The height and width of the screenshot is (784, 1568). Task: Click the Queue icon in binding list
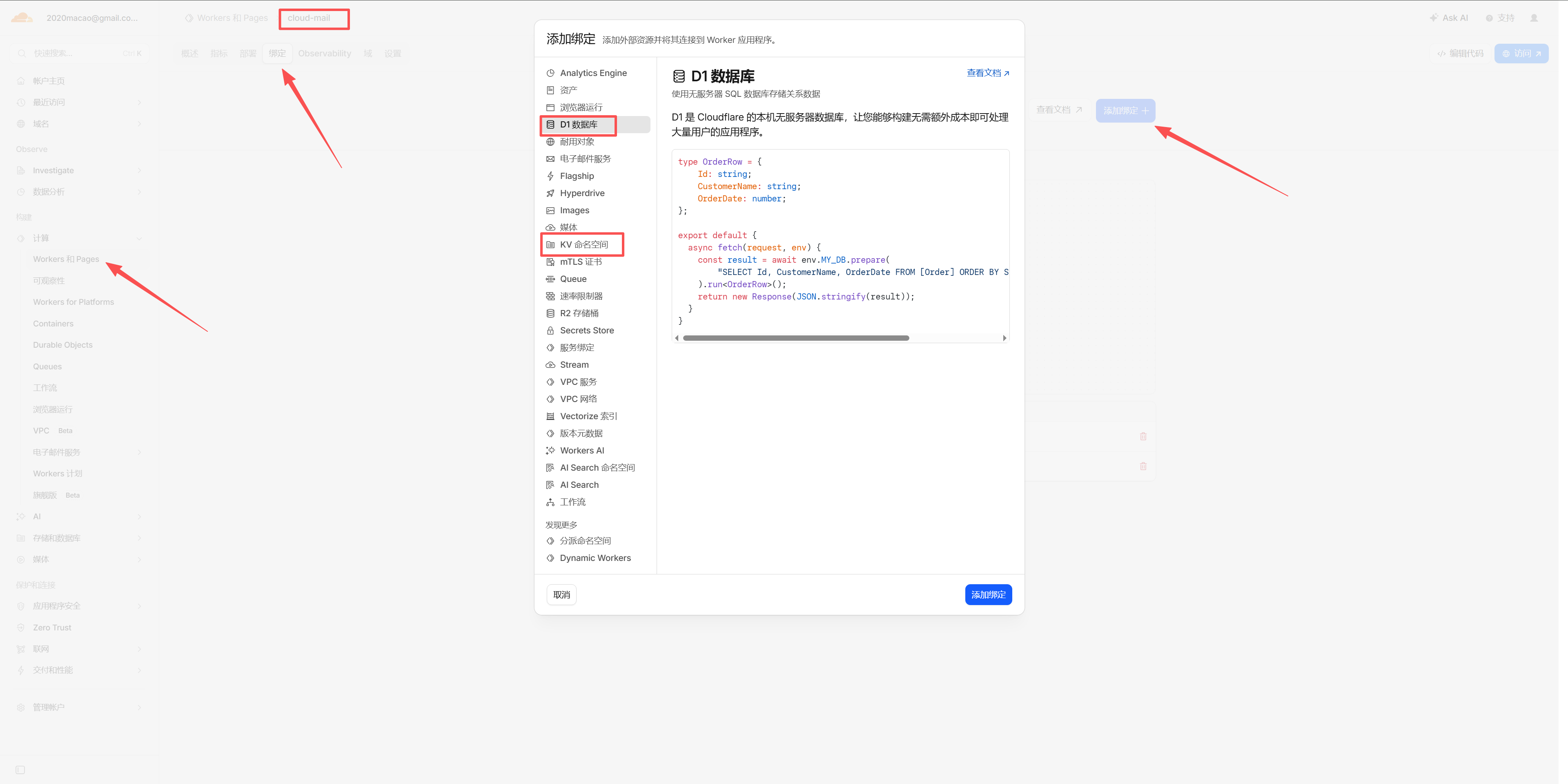coord(550,279)
